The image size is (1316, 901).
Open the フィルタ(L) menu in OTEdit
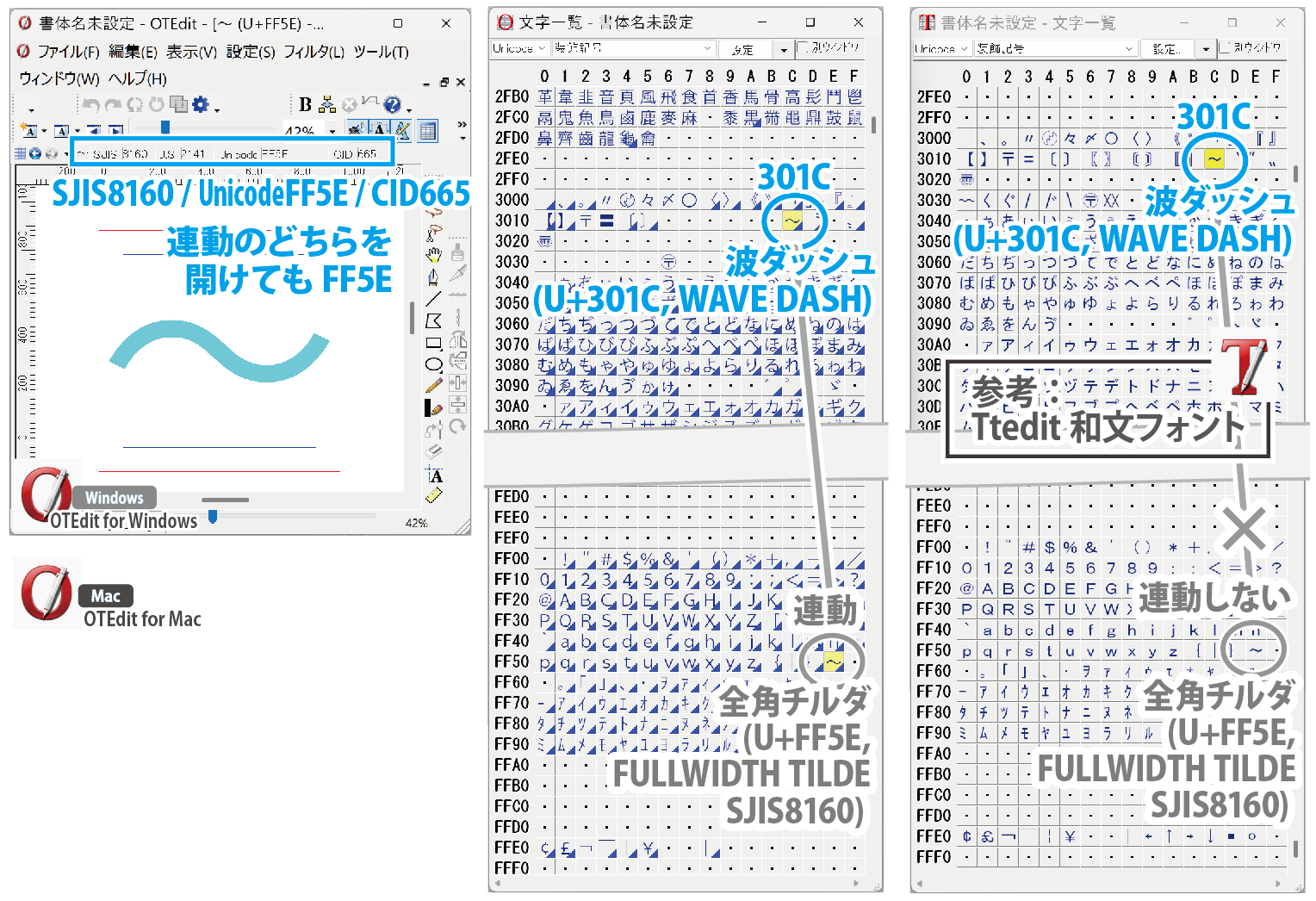point(313,52)
